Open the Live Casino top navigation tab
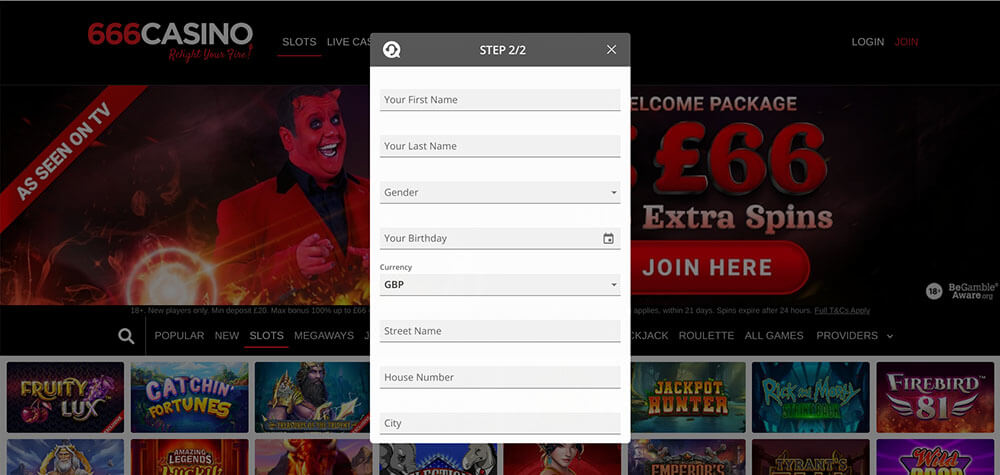 point(349,42)
